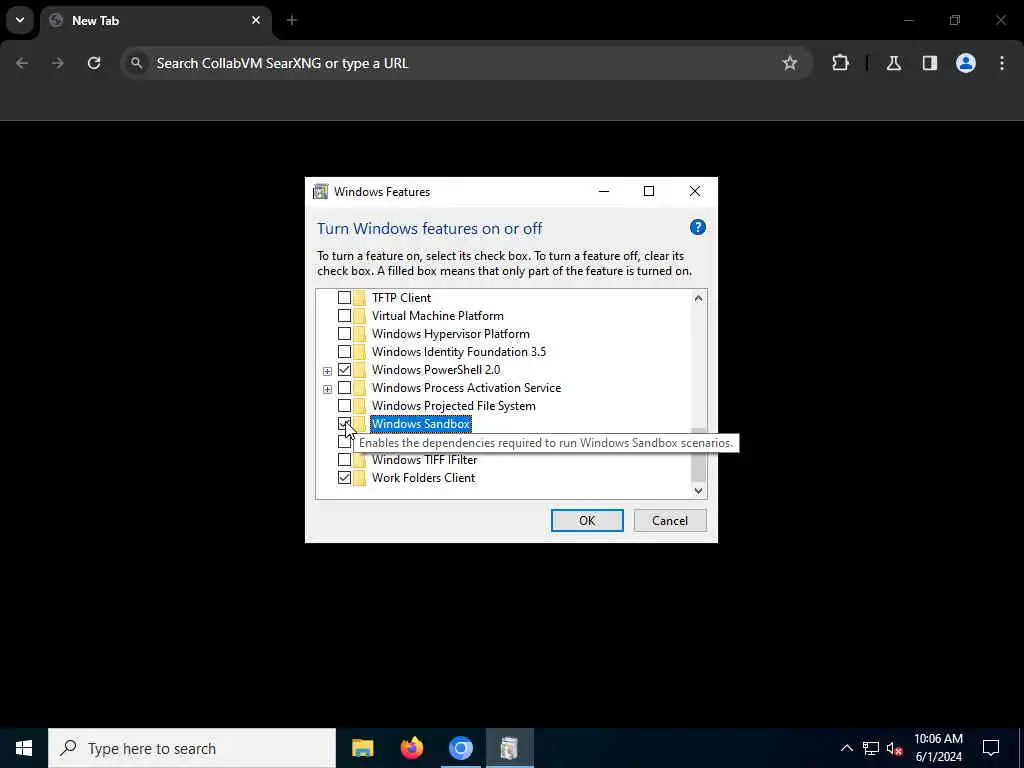The height and width of the screenshot is (768, 1024).
Task: Open Chrome Labs flask icon
Action: click(x=894, y=63)
